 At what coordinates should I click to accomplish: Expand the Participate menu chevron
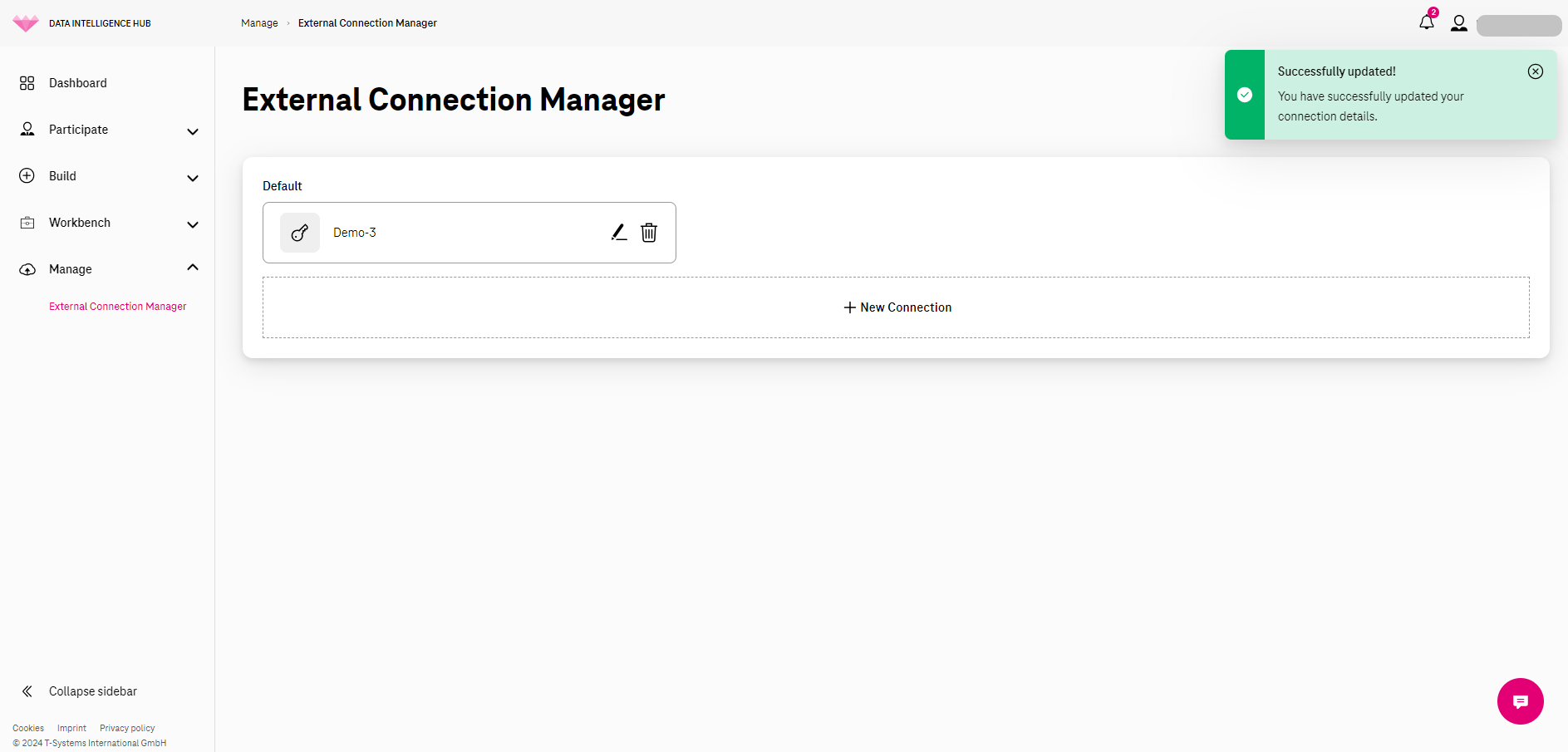click(x=193, y=131)
